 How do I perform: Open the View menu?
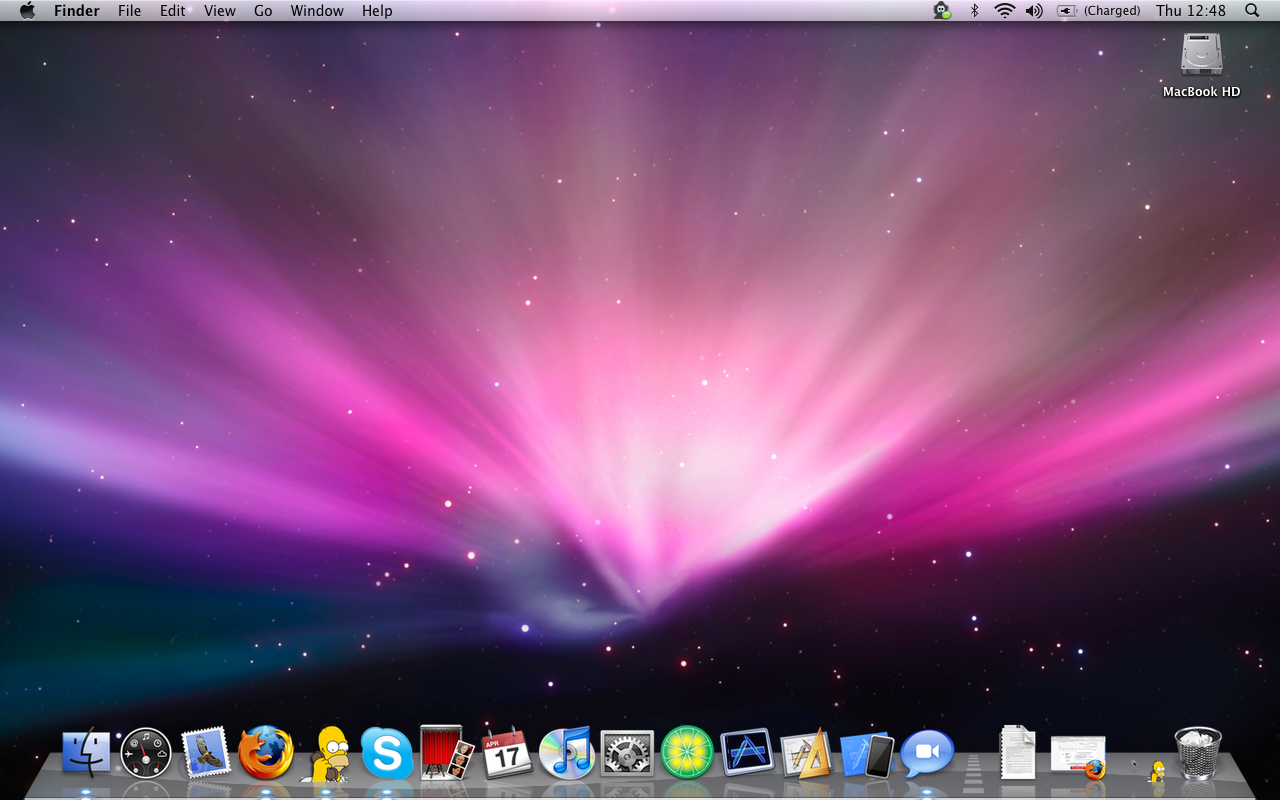tap(220, 11)
